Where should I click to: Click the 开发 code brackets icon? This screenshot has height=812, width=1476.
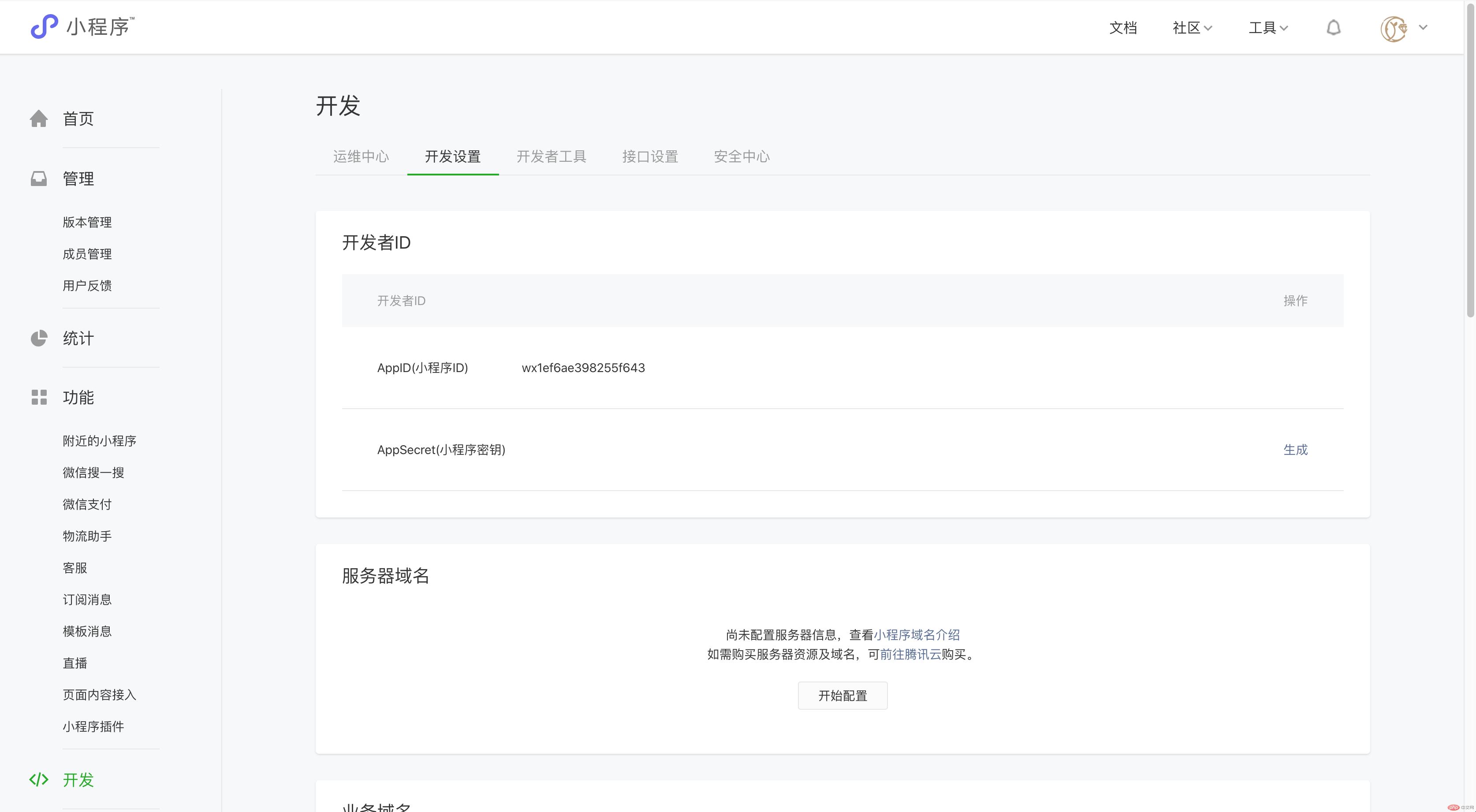39,779
